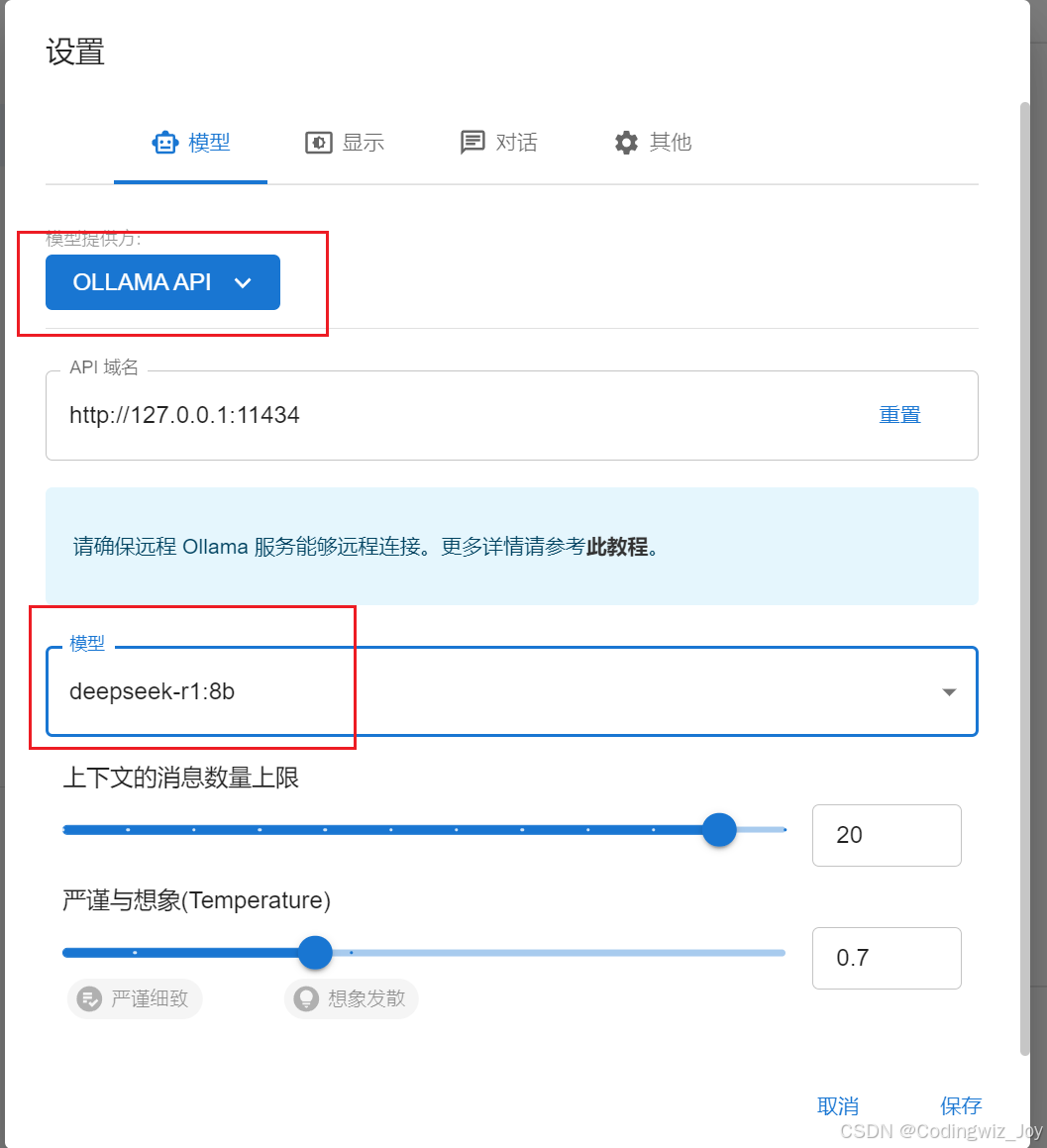Screen dimensions: 1047x1148
Task: Switch to the 对话 tab
Action: tap(498, 142)
